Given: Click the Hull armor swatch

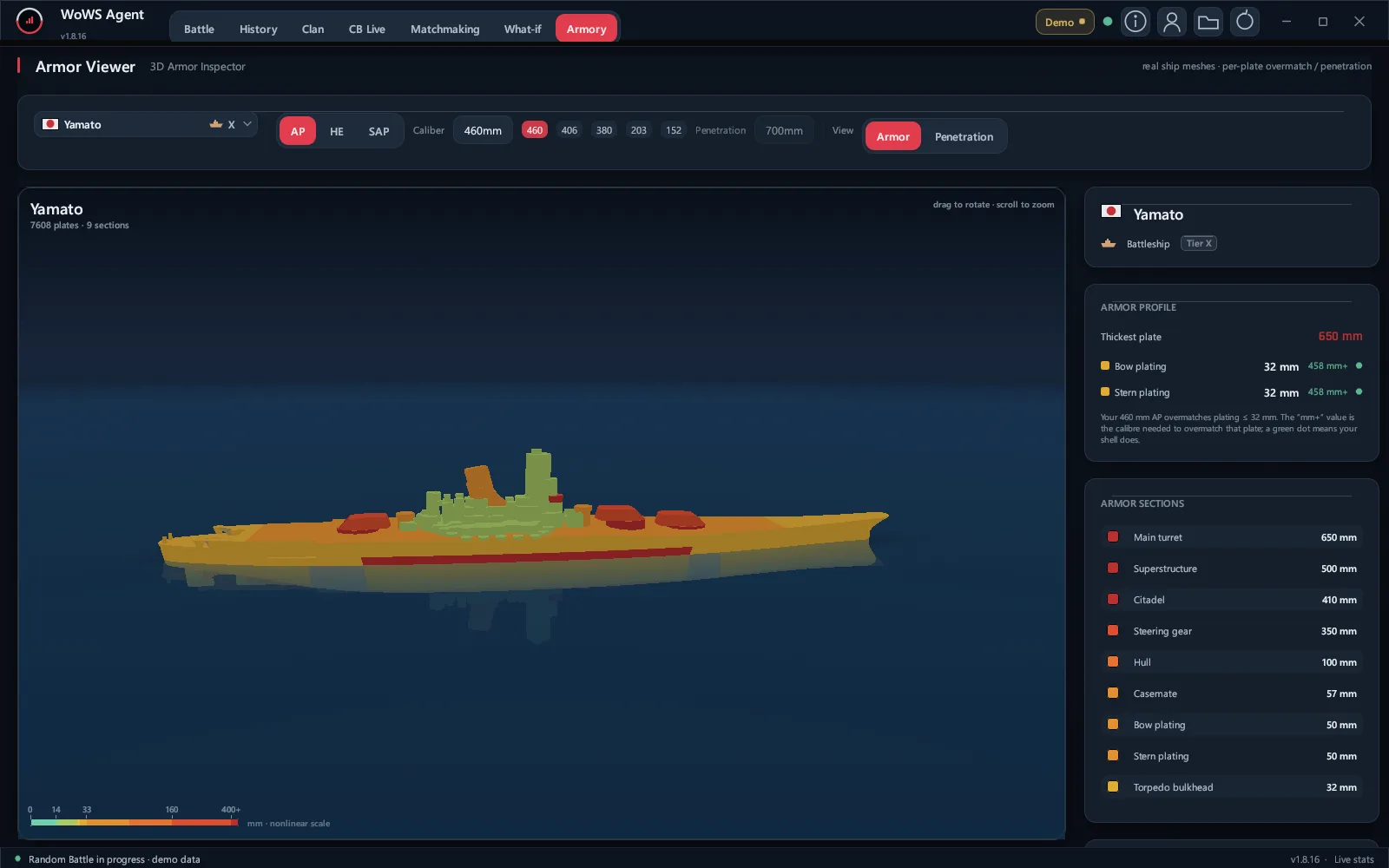Looking at the screenshot, I should click(1113, 662).
